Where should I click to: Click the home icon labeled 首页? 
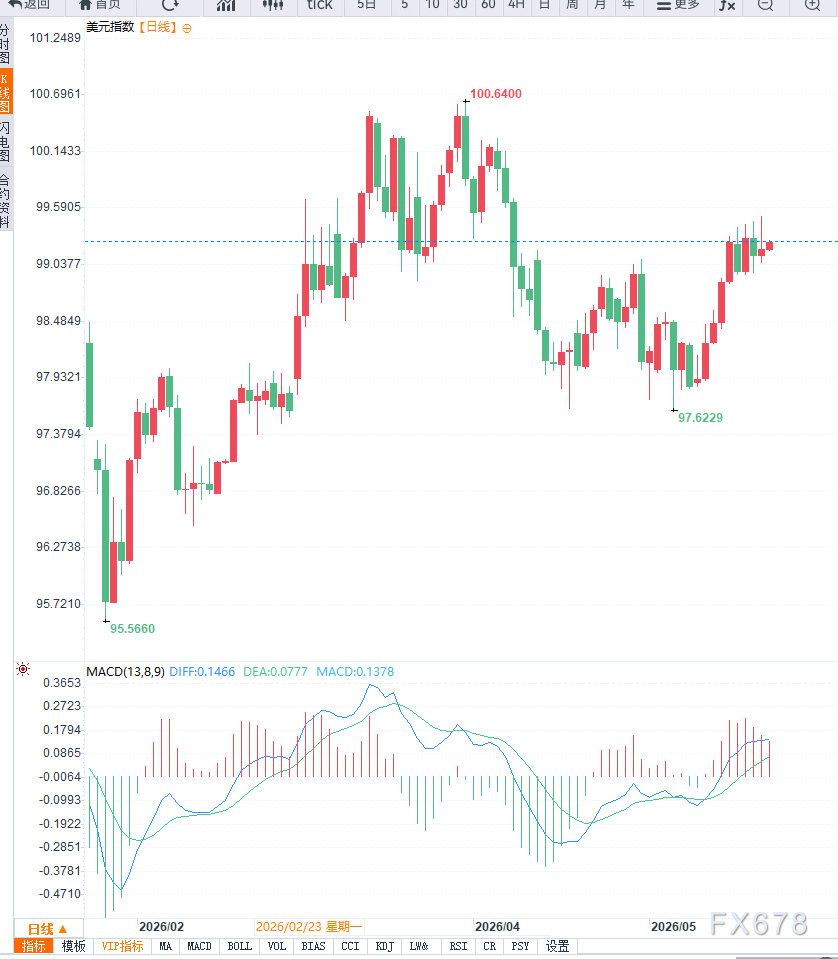[x=100, y=5]
